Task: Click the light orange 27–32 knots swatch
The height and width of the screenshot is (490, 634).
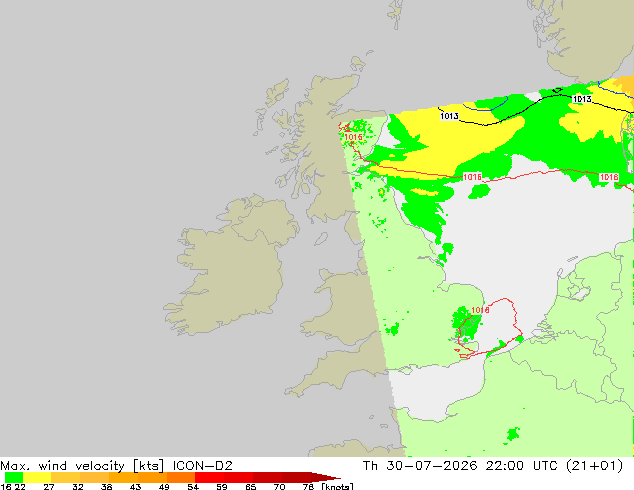Action: pos(66,477)
